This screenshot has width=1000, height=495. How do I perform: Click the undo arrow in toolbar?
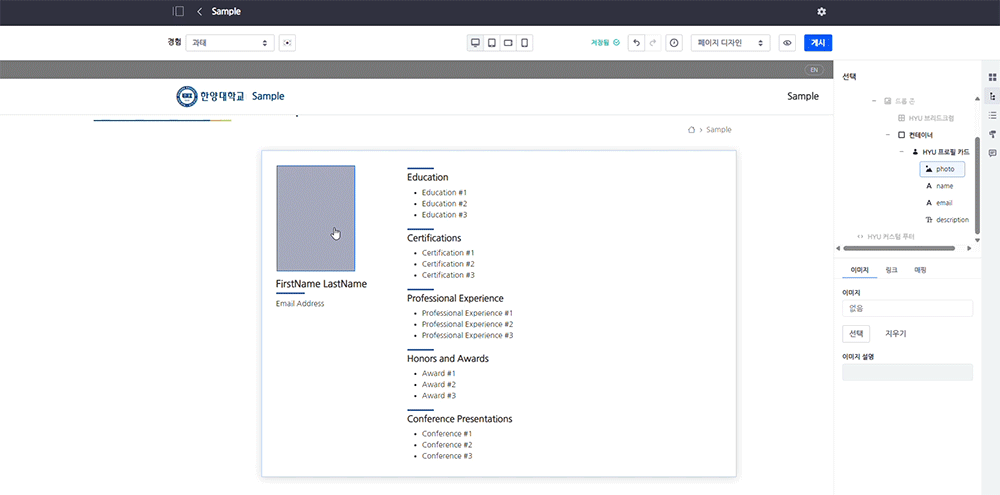click(x=637, y=43)
